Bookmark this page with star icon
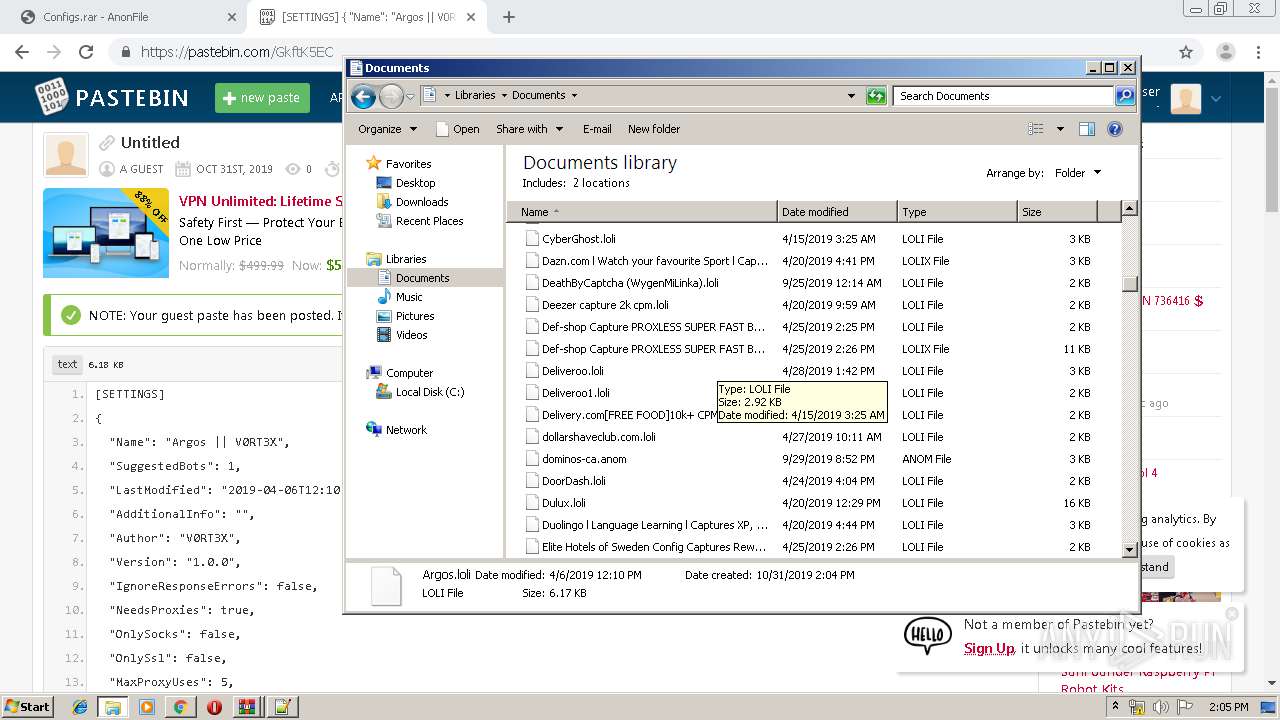 click(x=1186, y=52)
